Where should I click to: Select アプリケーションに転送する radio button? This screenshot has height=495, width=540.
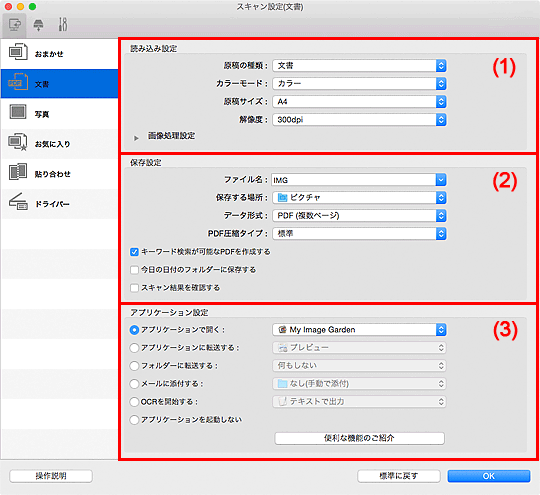(134, 348)
